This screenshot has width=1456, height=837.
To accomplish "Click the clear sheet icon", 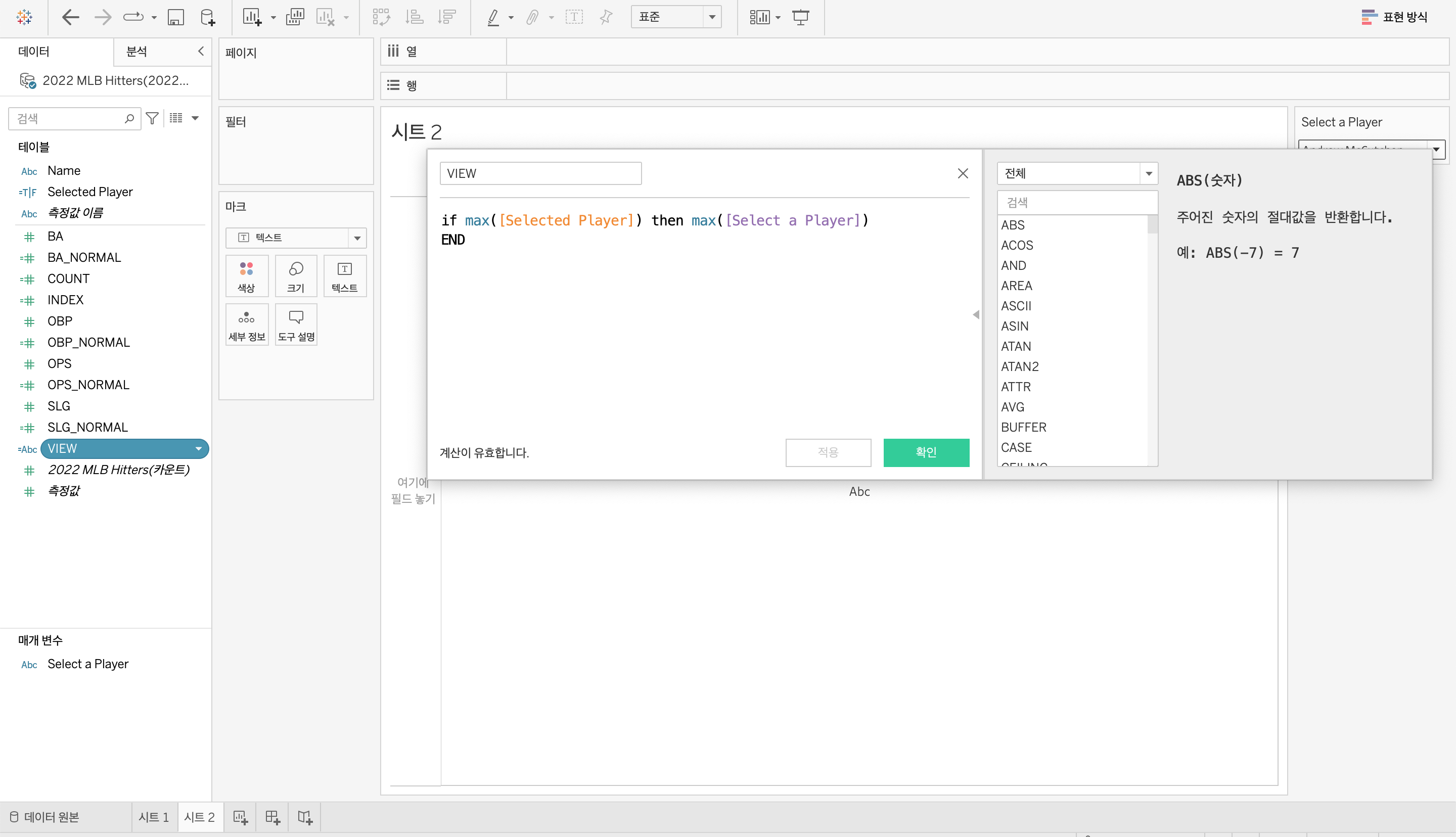I will click(x=326, y=17).
